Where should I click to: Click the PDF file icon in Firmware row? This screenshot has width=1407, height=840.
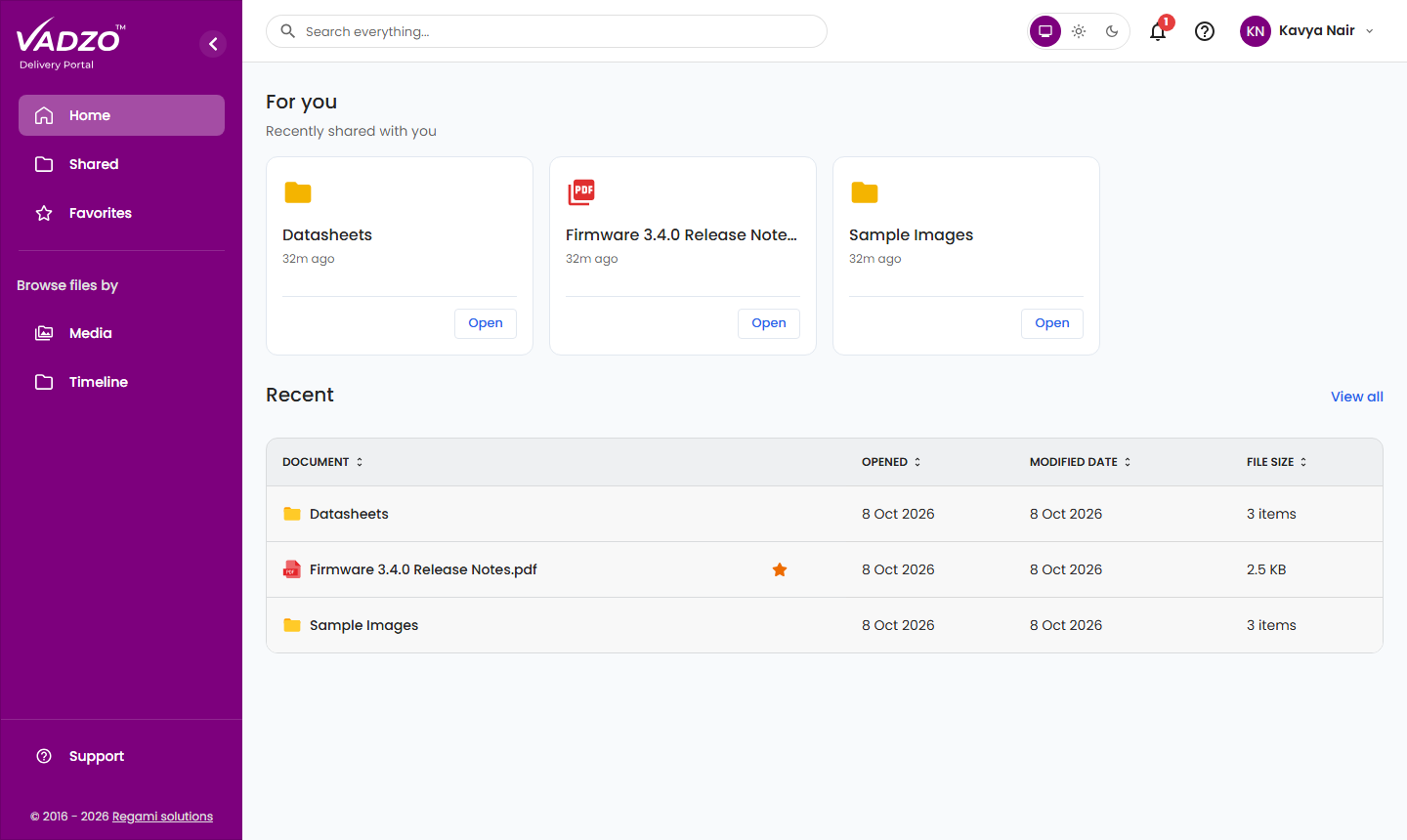292,569
